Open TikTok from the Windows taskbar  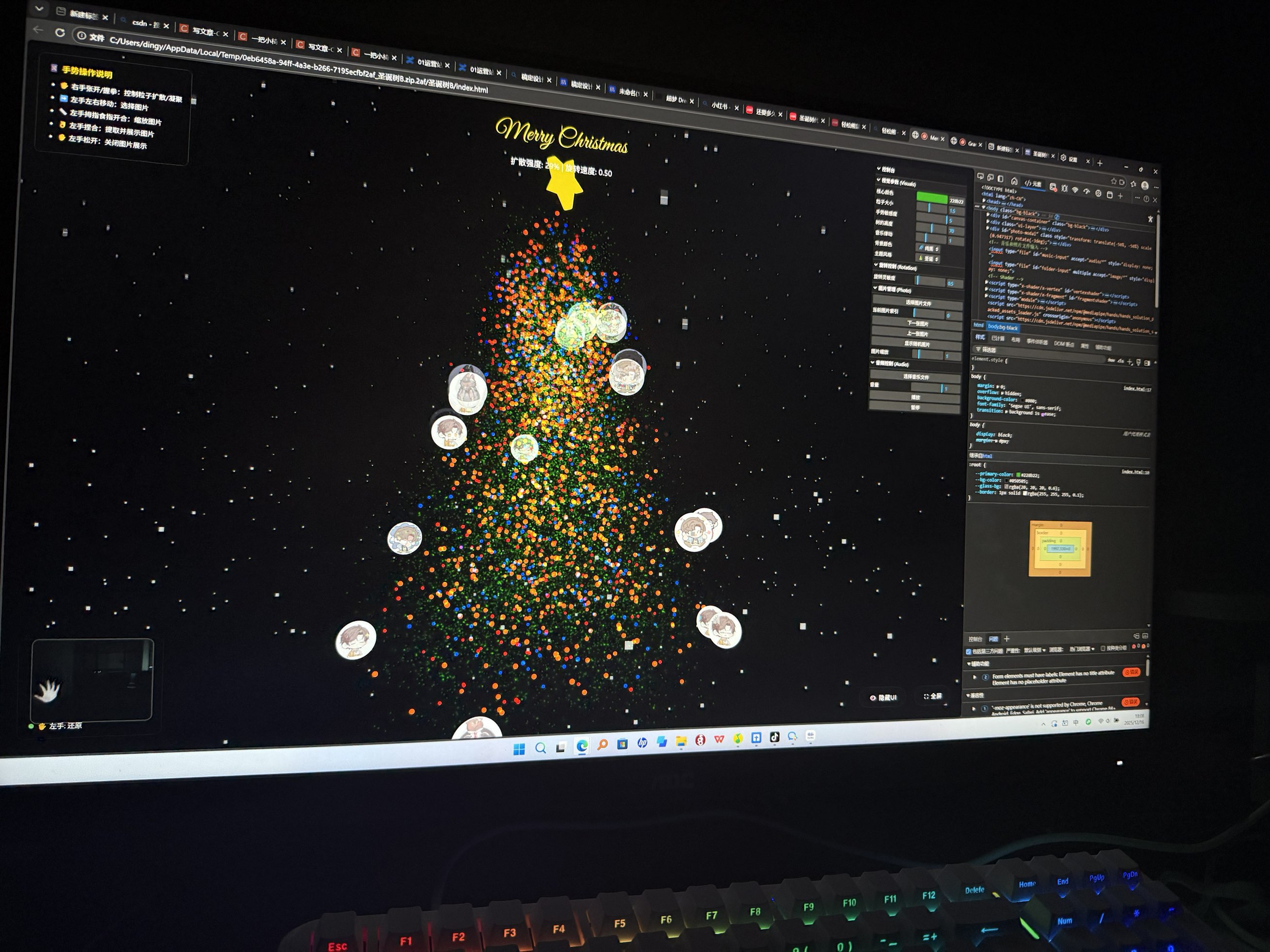point(774,737)
